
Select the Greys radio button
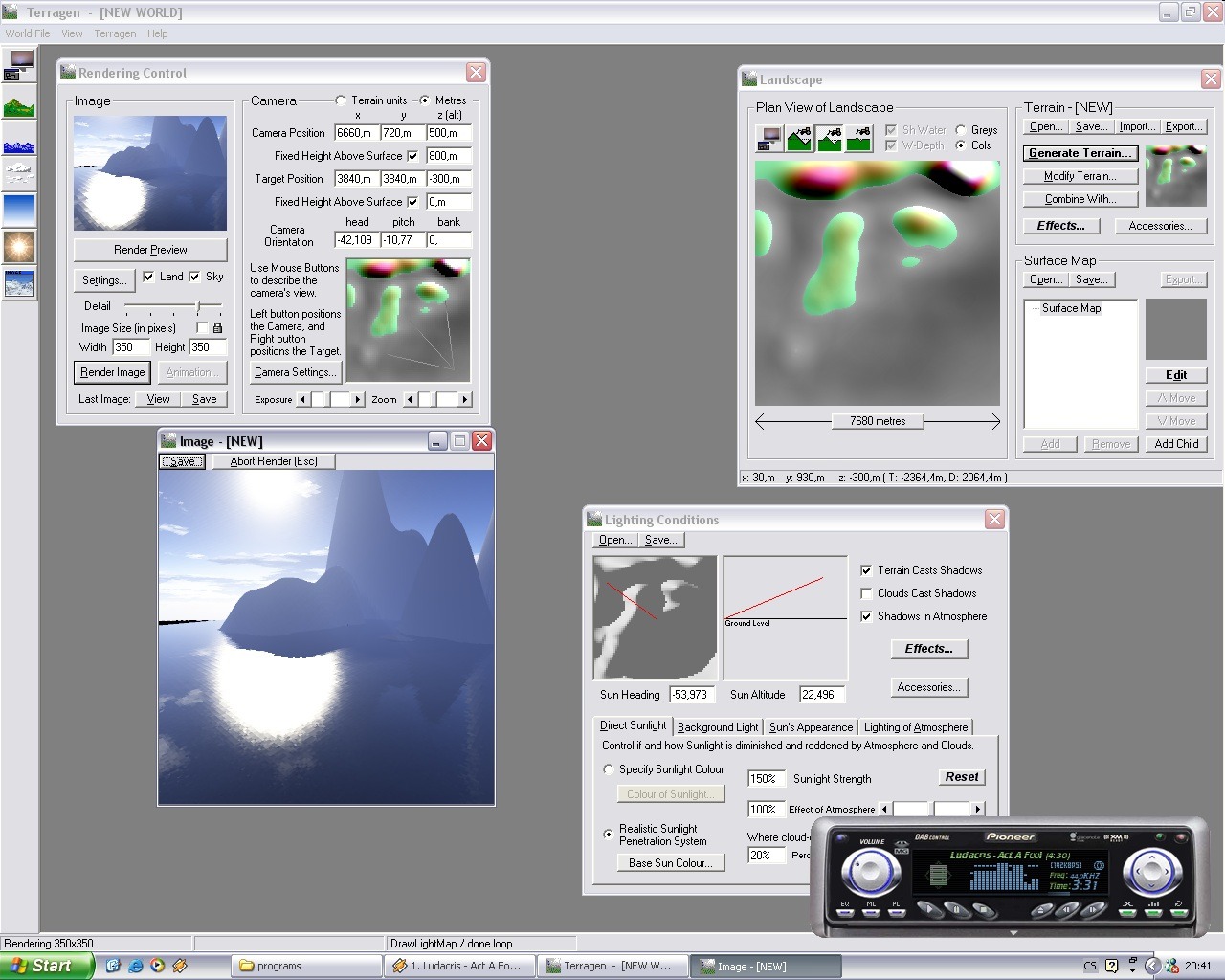pyautogui.click(x=961, y=130)
